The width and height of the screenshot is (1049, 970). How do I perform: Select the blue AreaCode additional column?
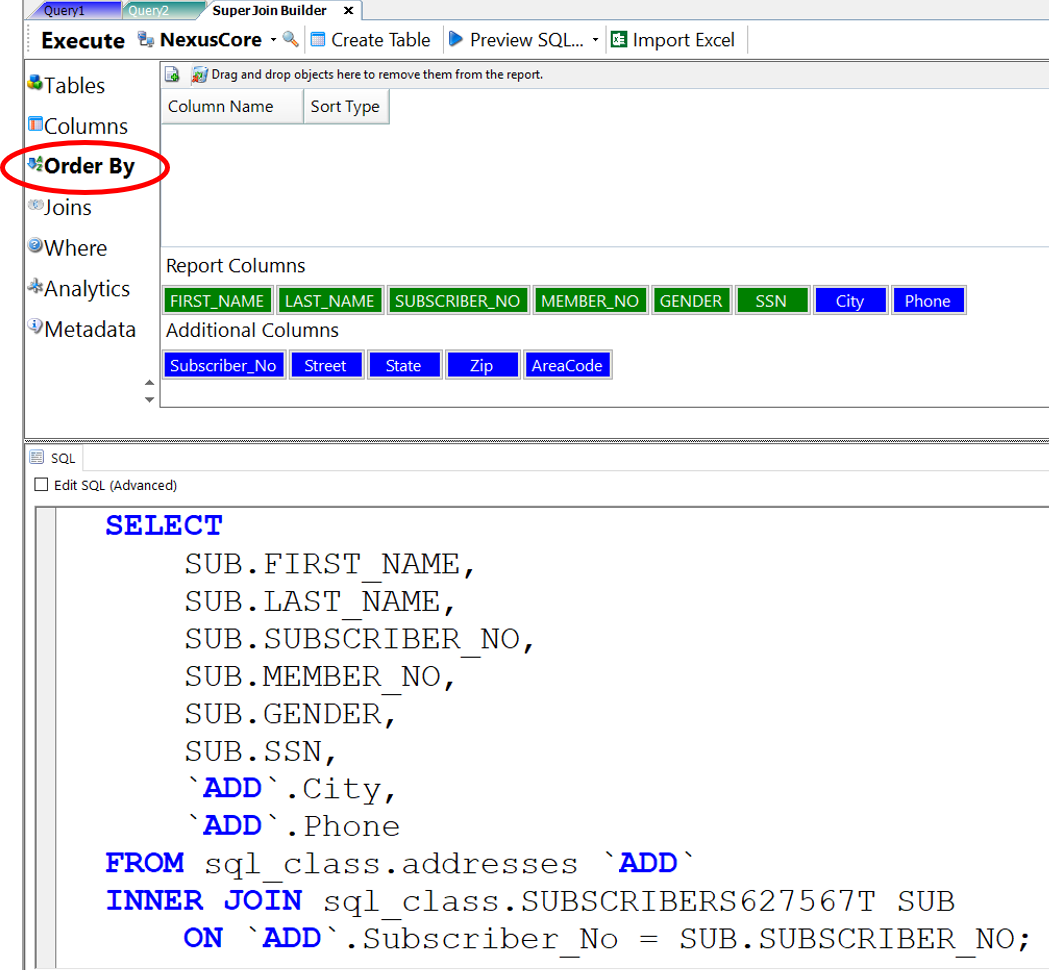tap(567, 366)
